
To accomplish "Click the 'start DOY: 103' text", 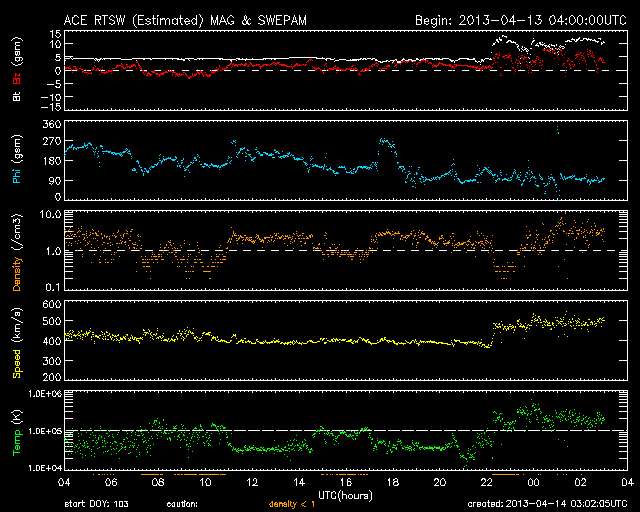I will coord(96,504).
